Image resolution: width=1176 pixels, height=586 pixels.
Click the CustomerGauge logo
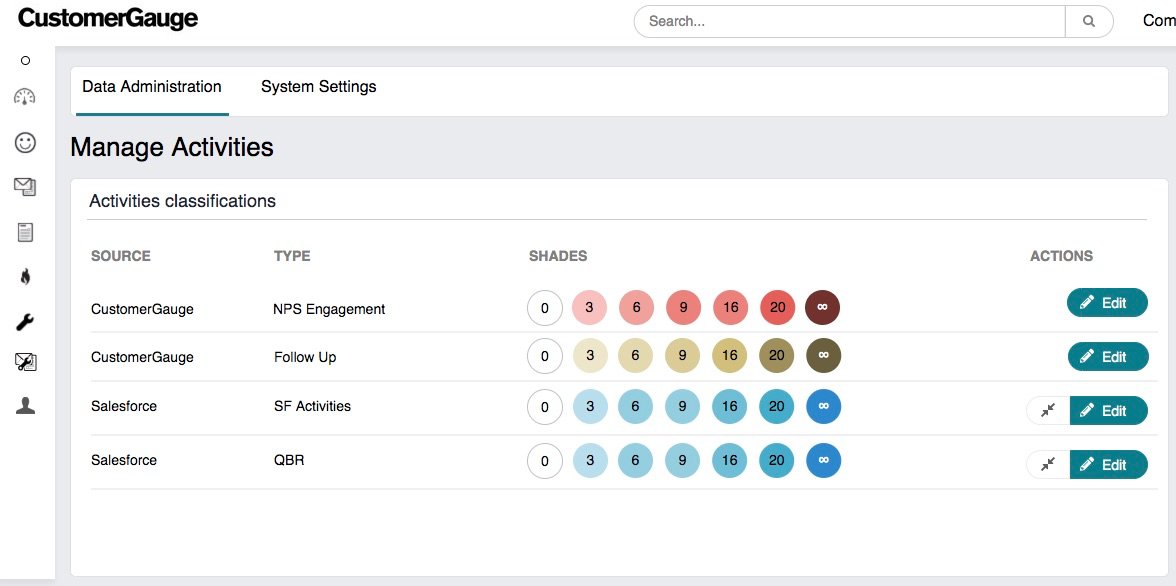point(108,18)
